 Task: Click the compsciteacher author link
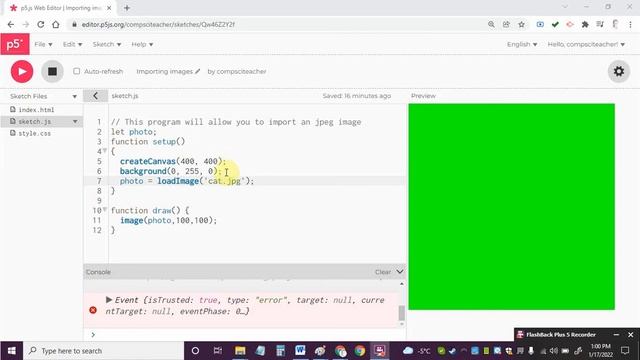(241, 71)
